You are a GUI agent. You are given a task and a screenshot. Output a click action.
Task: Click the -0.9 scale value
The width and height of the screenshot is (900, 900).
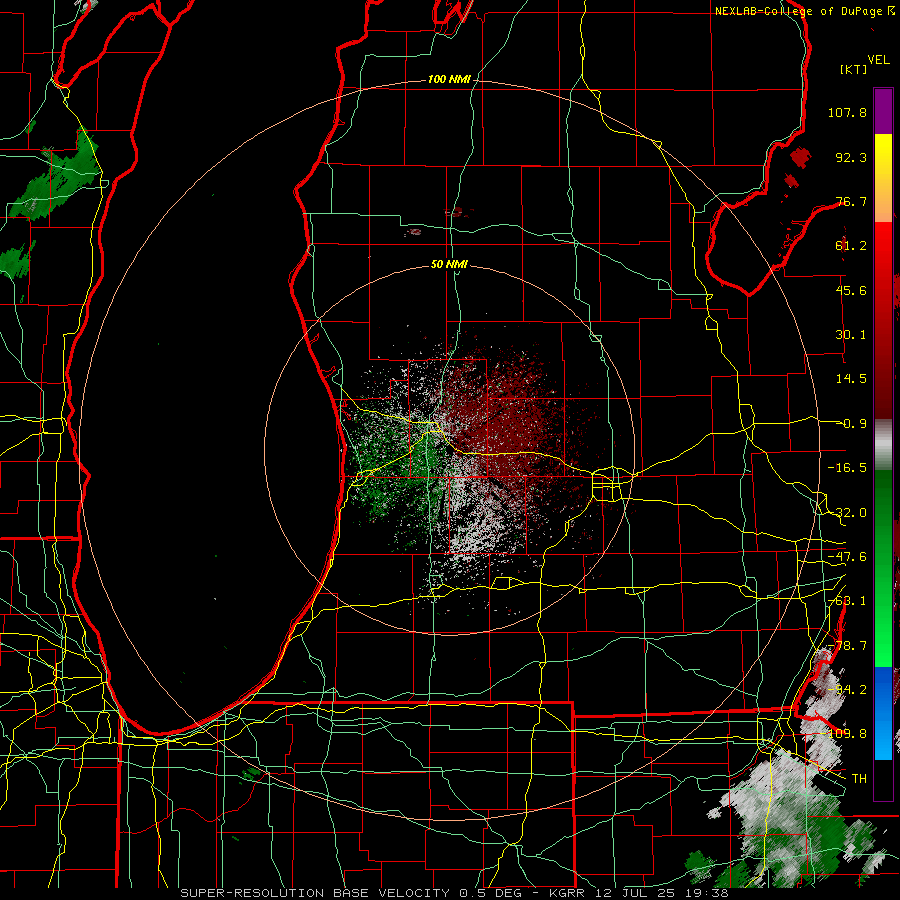tap(852, 424)
